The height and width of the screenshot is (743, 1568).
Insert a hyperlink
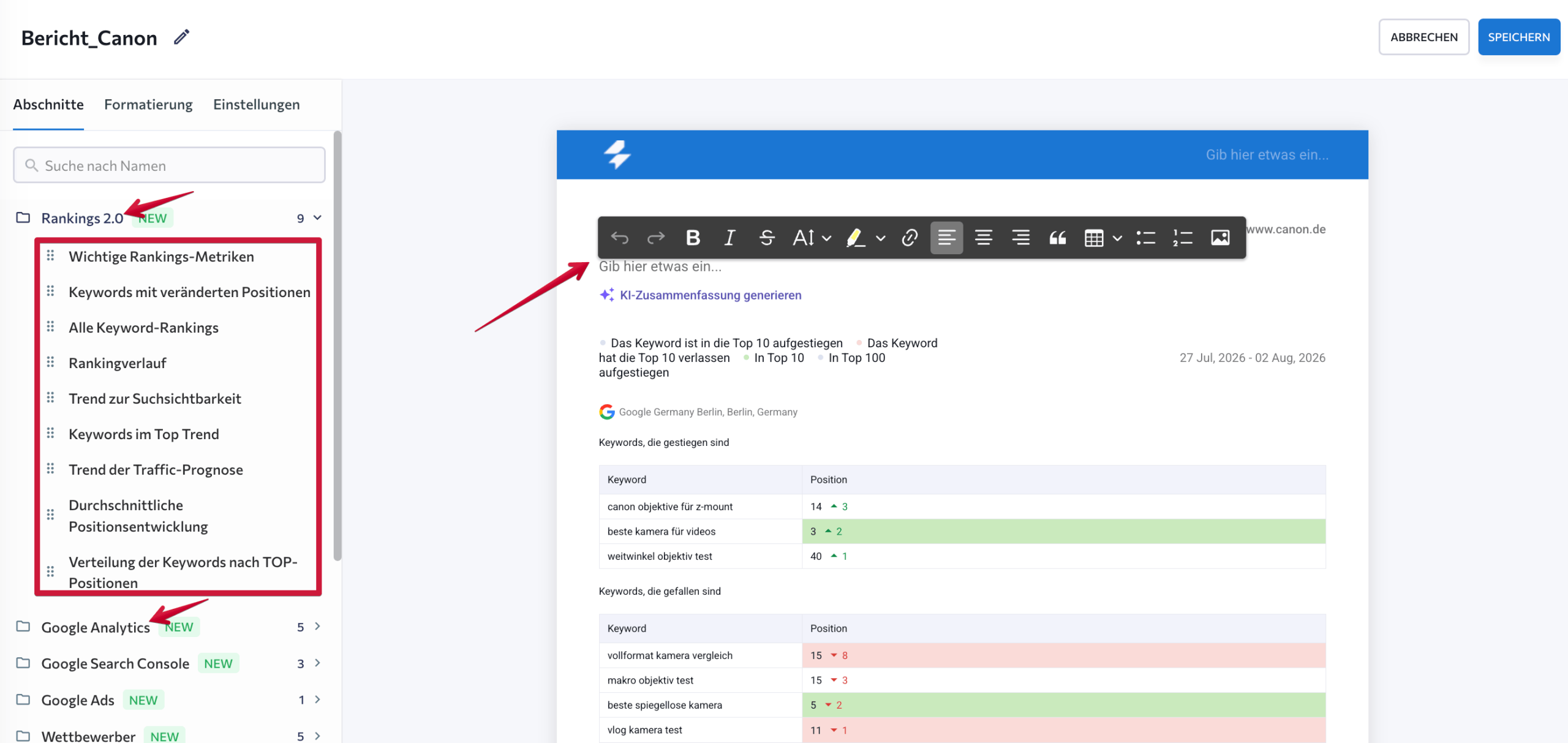[910, 238]
